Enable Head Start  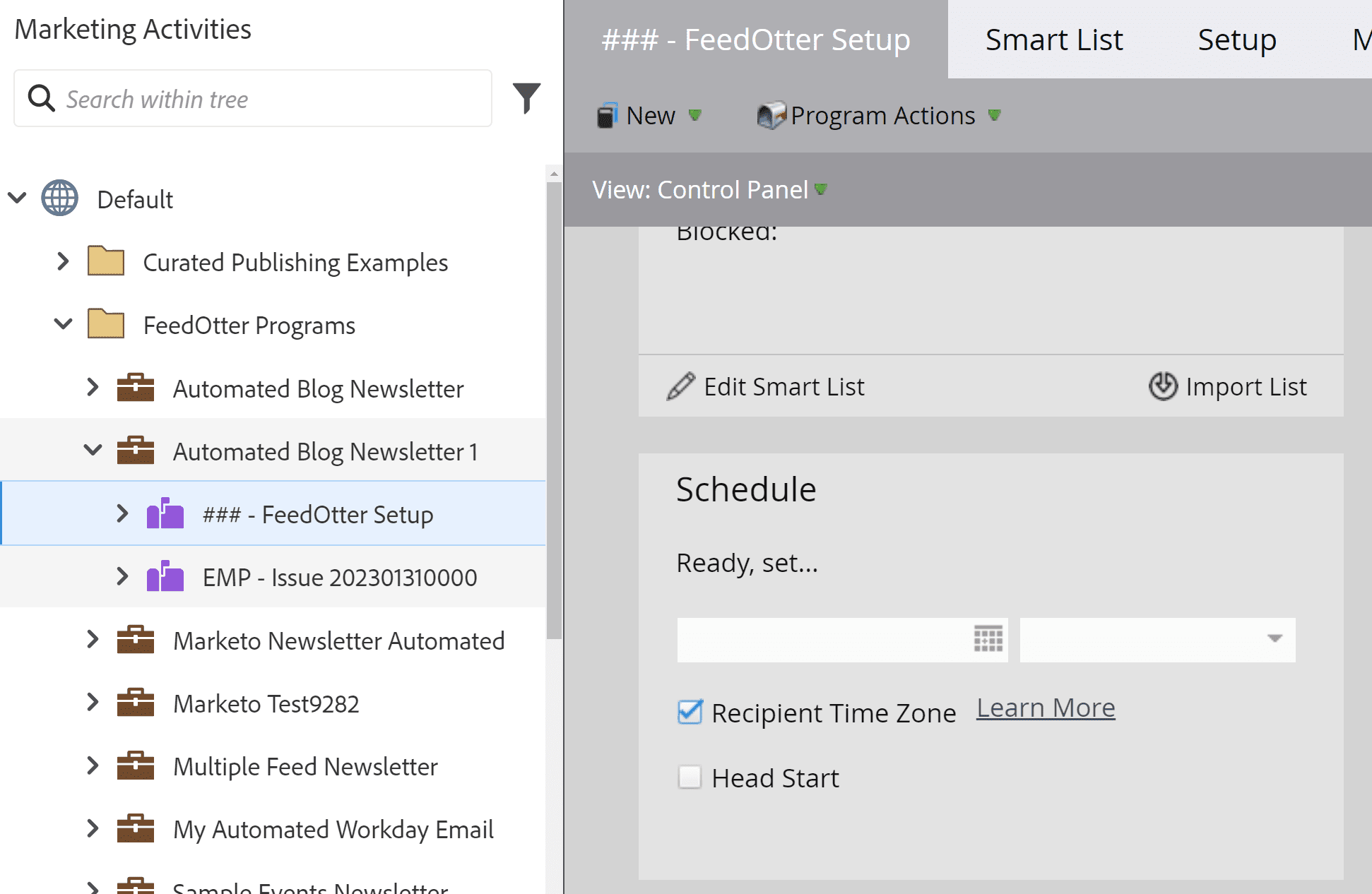pyautogui.click(x=690, y=777)
